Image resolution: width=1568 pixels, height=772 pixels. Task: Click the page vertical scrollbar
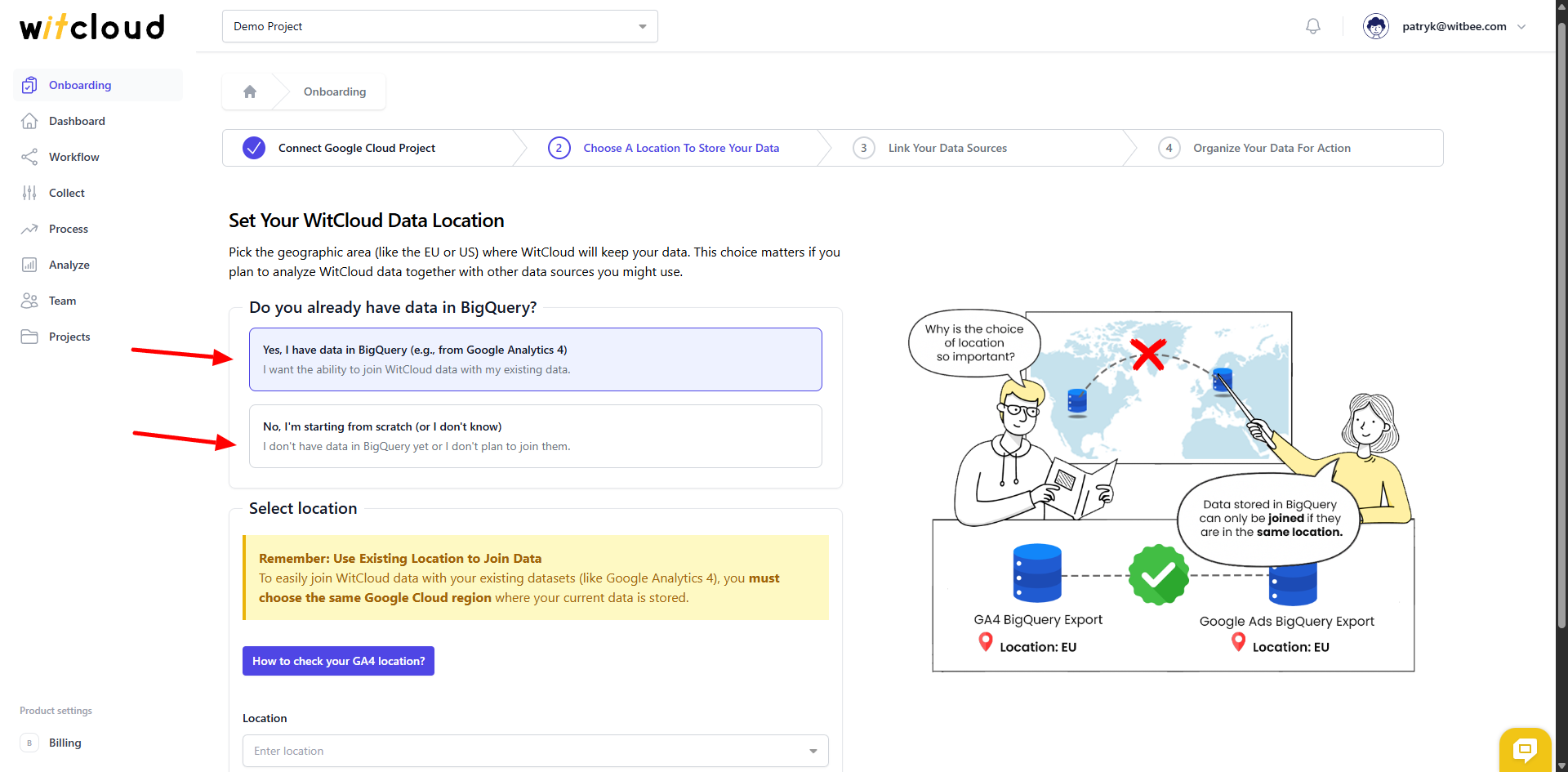click(x=1561, y=327)
